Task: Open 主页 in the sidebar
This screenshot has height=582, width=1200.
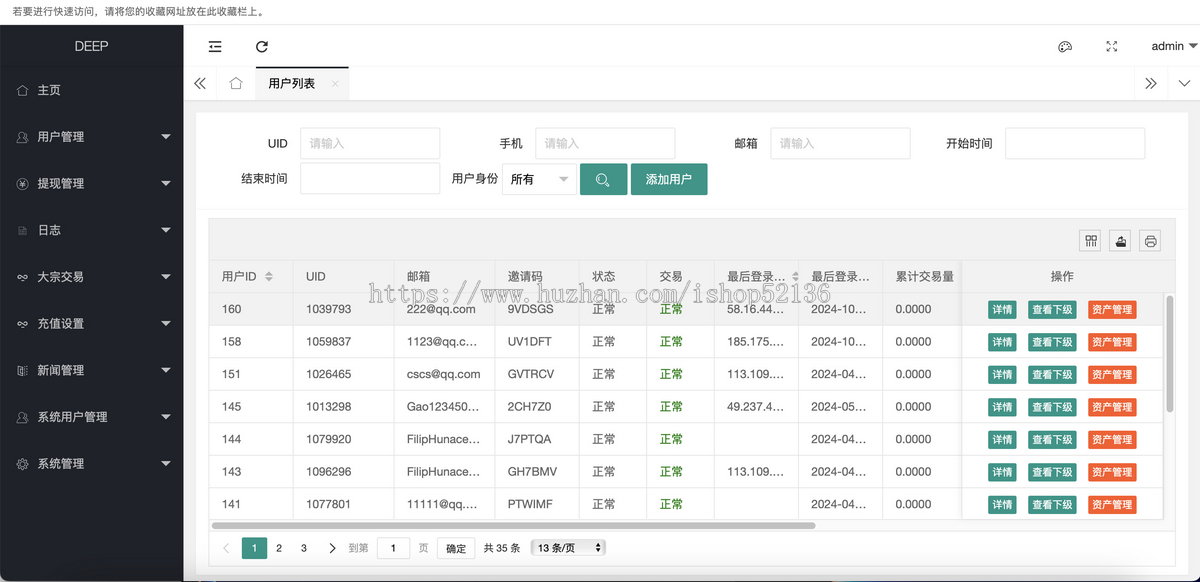Action: (92, 90)
